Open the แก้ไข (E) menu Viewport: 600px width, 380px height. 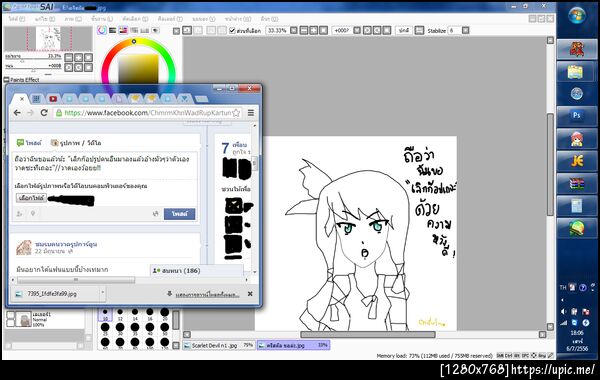45,18
